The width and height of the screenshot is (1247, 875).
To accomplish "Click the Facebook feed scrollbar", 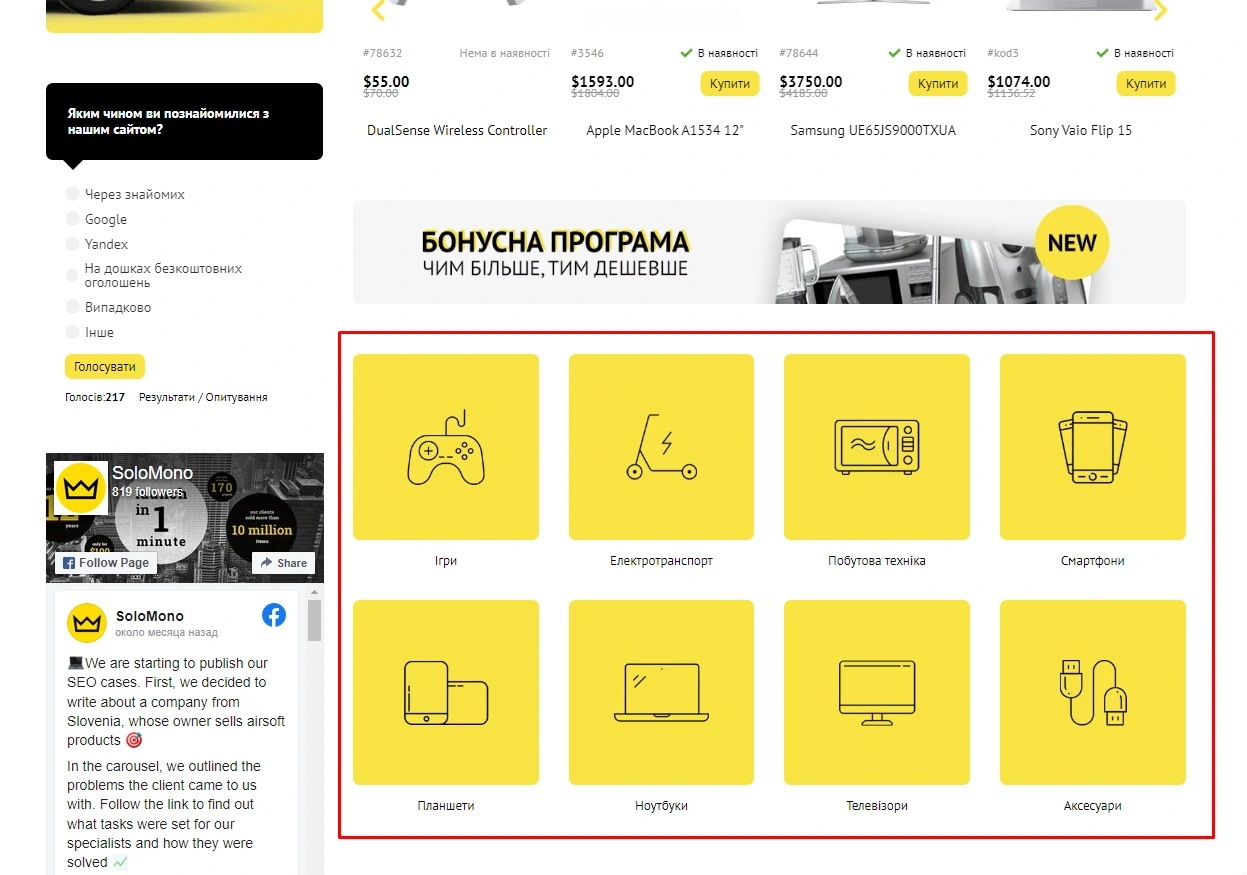I will pos(314,700).
